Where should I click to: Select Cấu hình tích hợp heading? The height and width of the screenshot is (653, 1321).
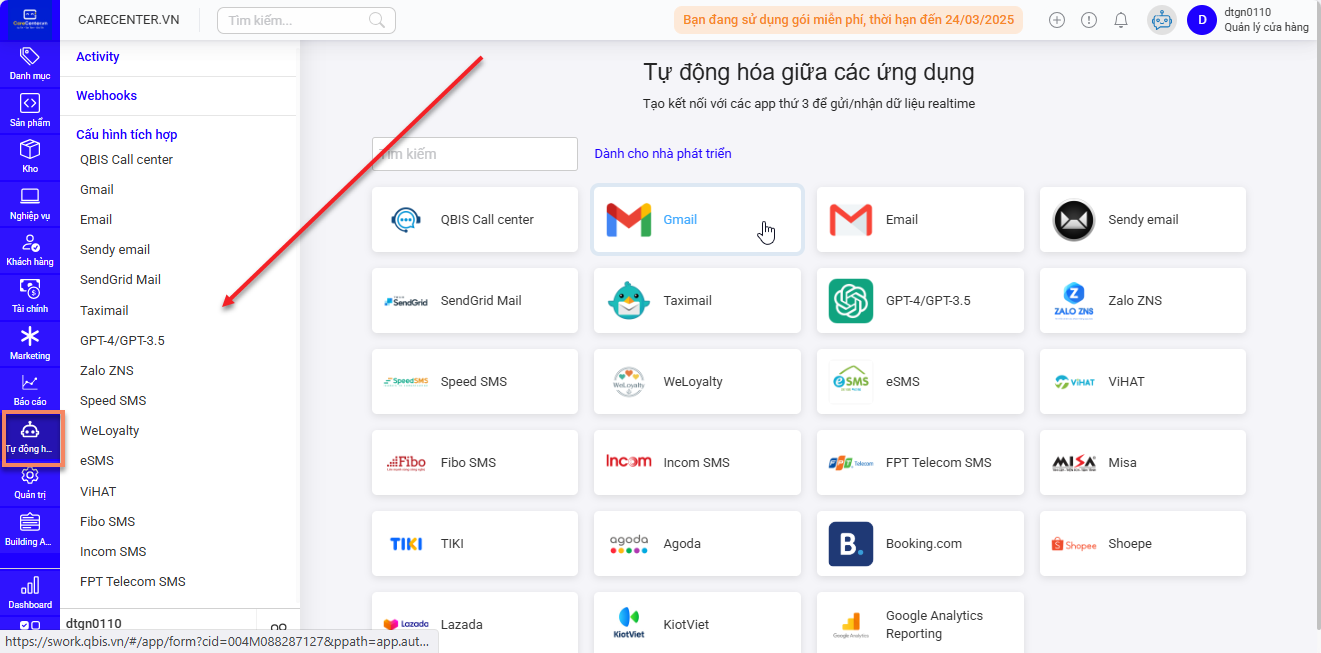click(x=127, y=135)
